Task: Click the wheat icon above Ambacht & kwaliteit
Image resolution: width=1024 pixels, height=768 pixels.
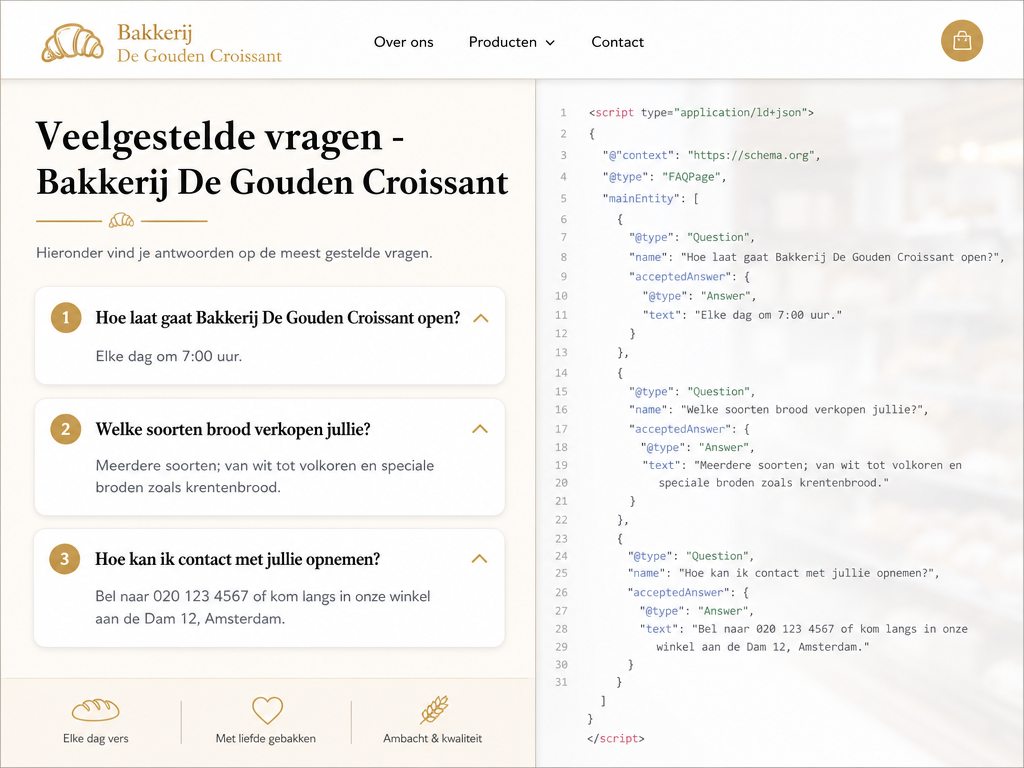Action: point(434,709)
